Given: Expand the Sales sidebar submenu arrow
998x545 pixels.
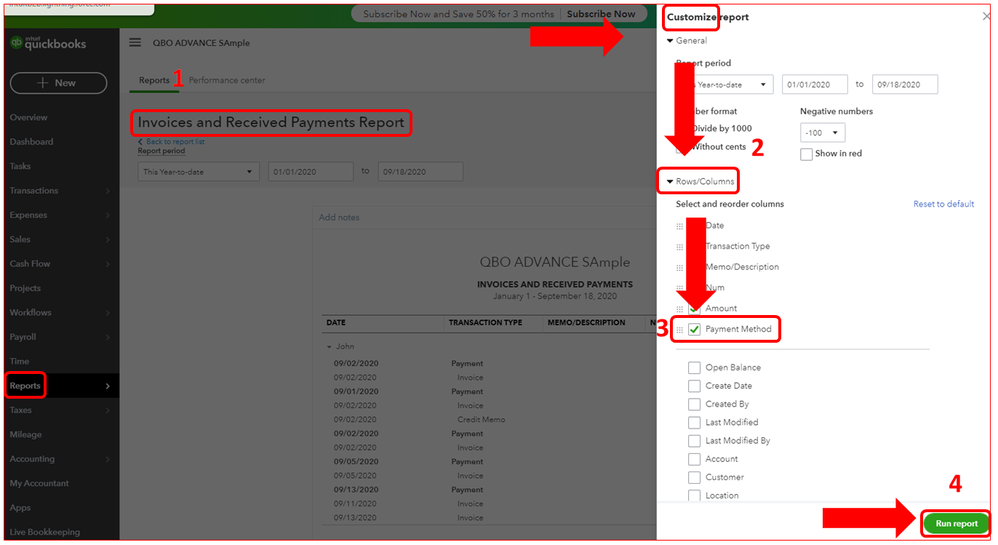Looking at the screenshot, I should pyautogui.click(x=107, y=240).
